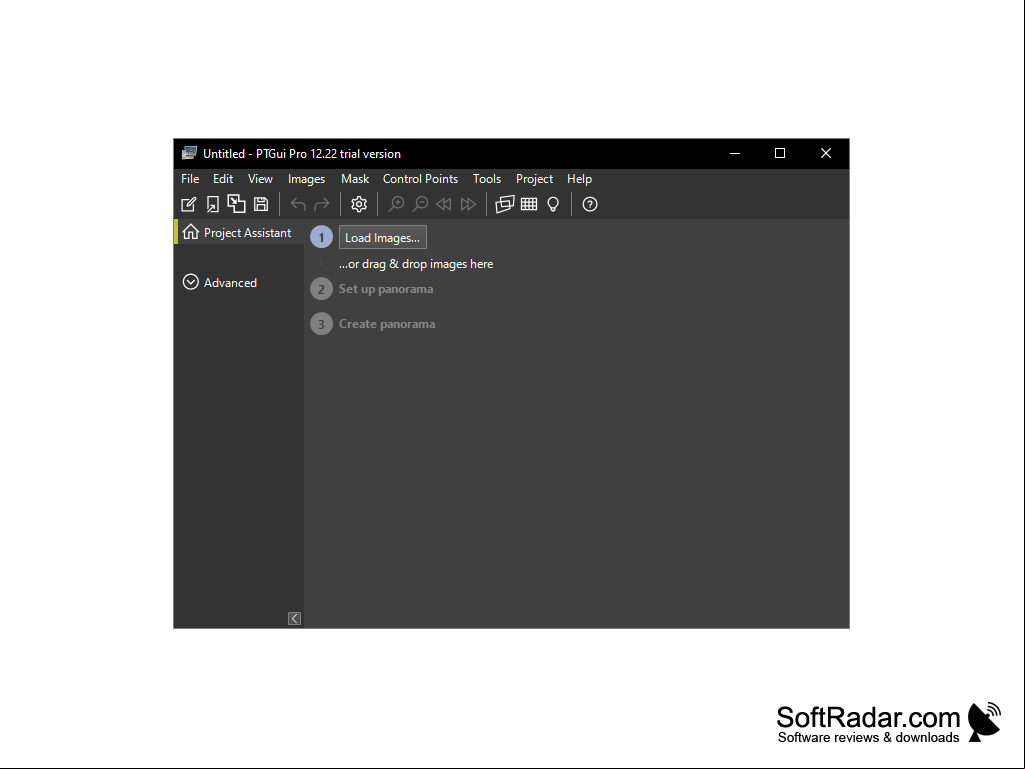Open the Control Point Table grid icon

[x=529, y=205]
